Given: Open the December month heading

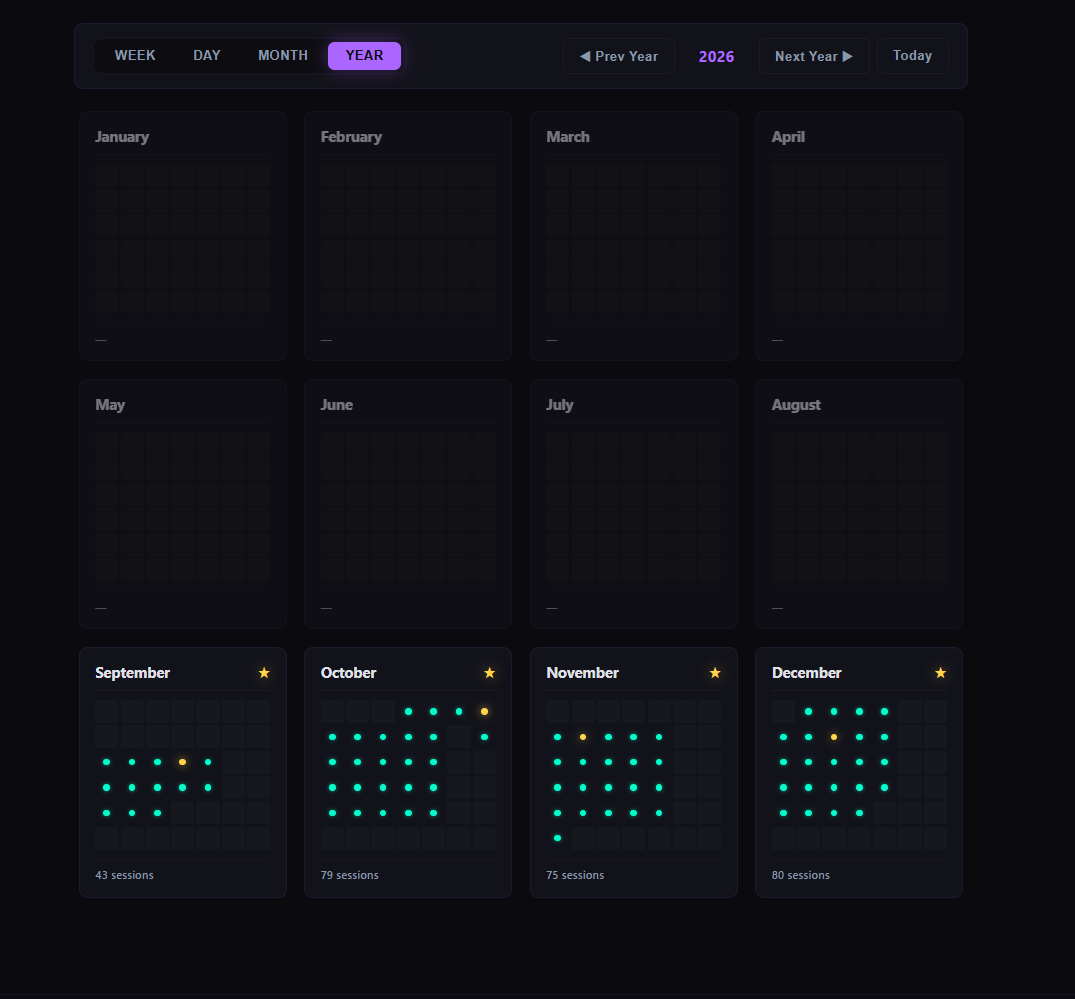Looking at the screenshot, I should pyautogui.click(x=806, y=673).
